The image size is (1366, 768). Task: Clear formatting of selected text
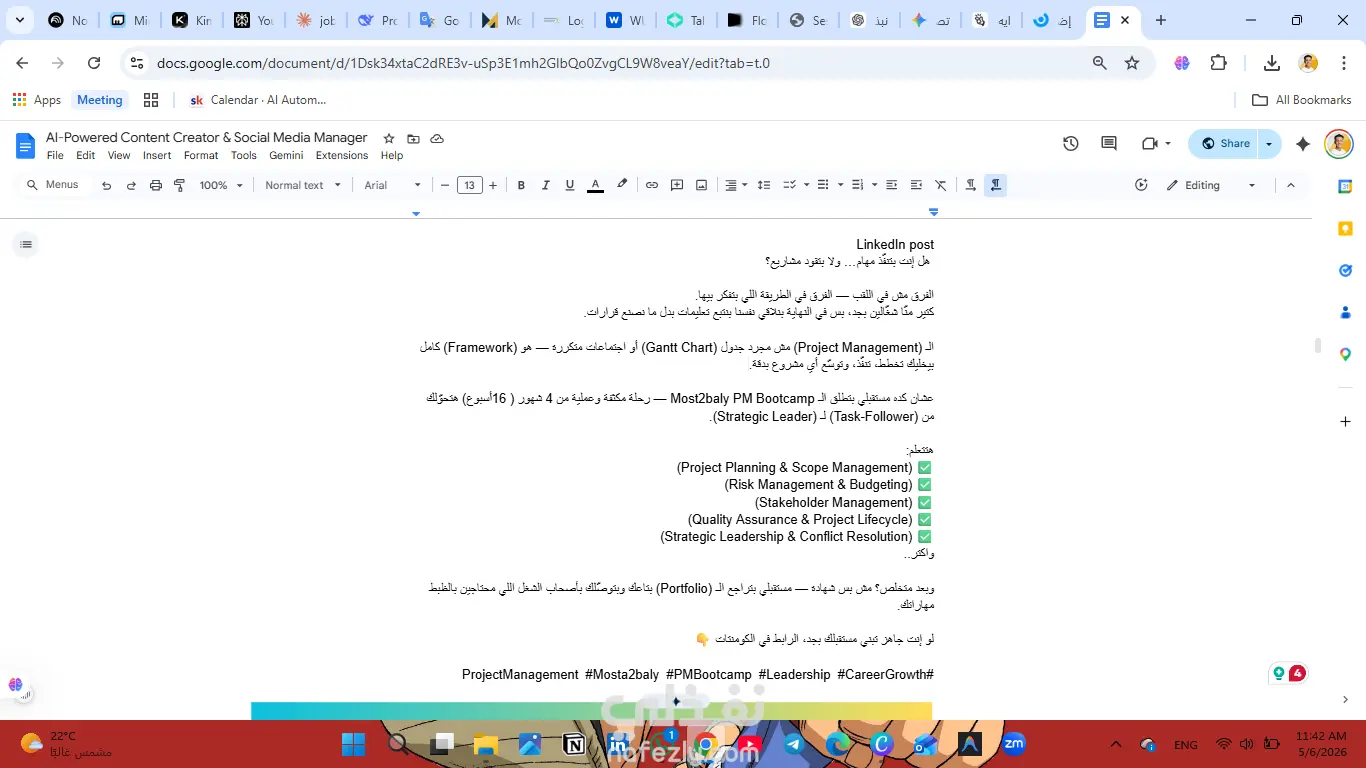941,185
